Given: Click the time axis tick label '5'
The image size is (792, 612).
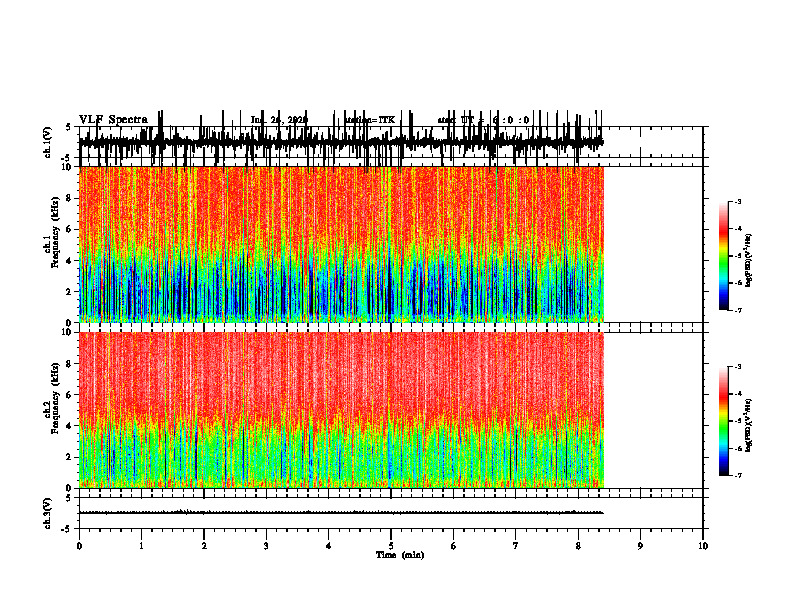Looking at the screenshot, I should 391,546.
